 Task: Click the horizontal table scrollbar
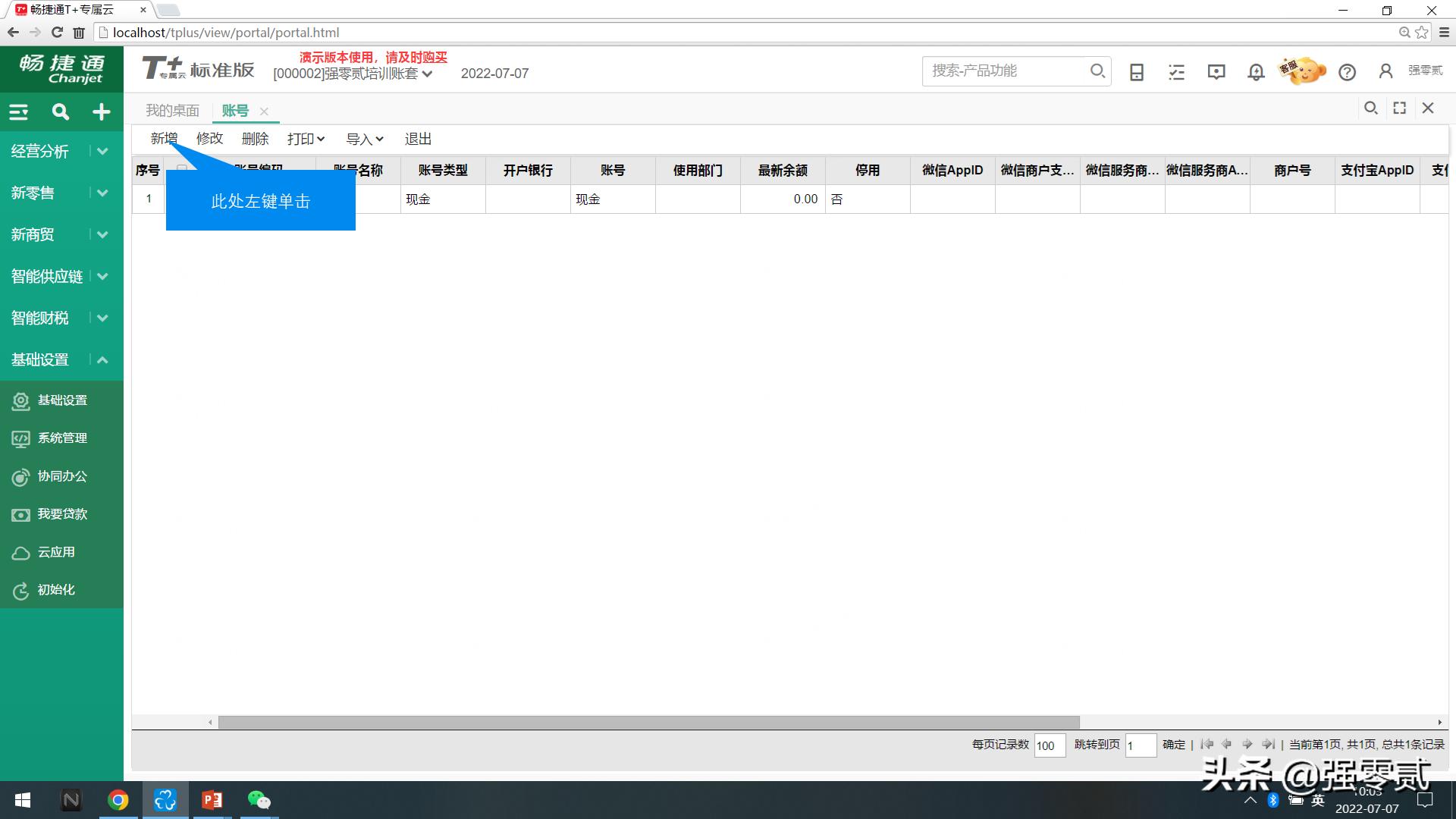click(648, 722)
